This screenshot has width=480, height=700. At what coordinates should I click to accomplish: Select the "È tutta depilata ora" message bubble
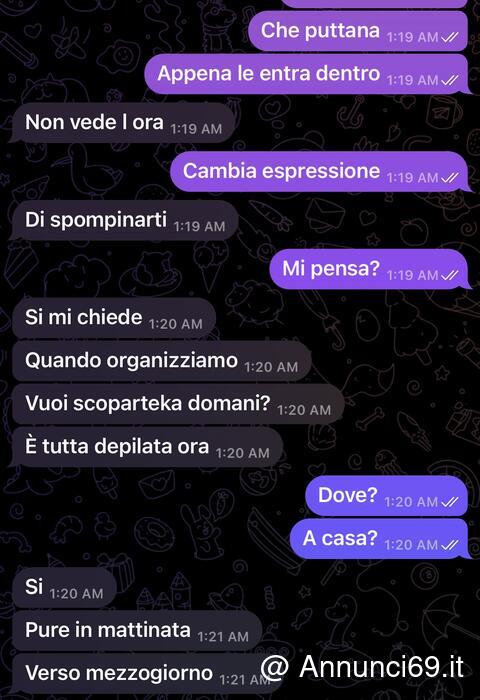[x=147, y=447]
